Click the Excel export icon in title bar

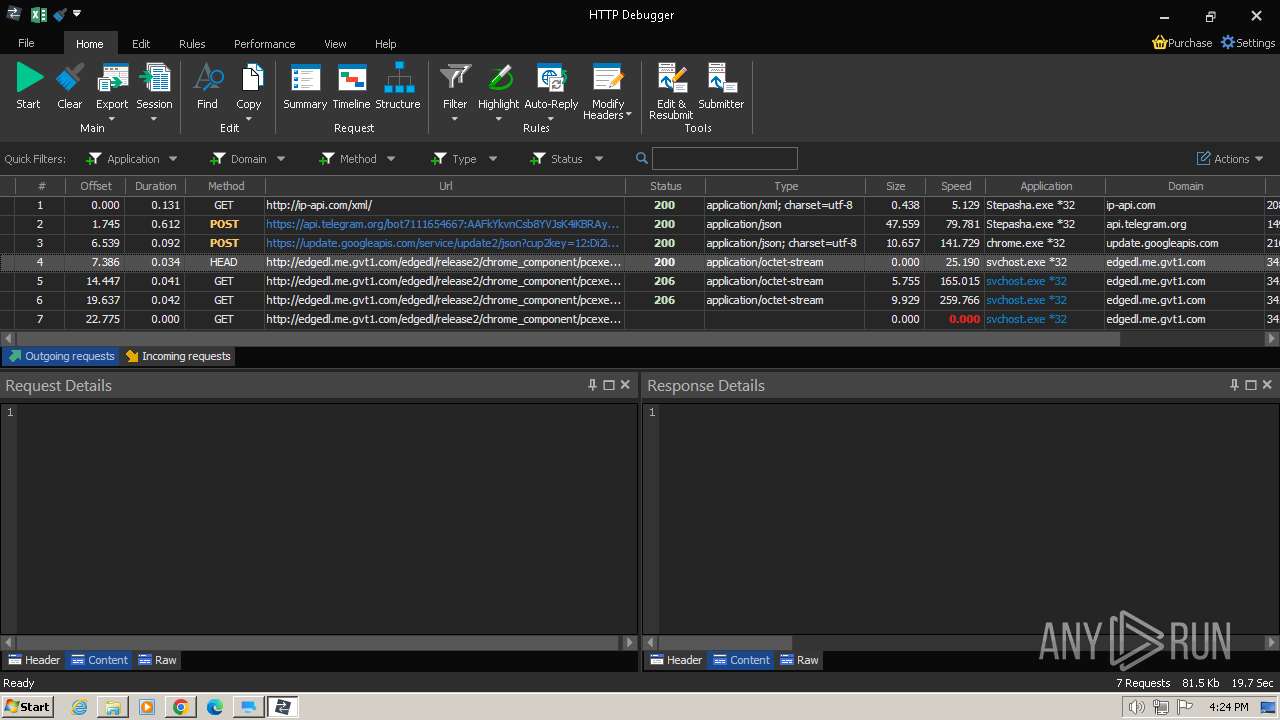pos(39,15)
